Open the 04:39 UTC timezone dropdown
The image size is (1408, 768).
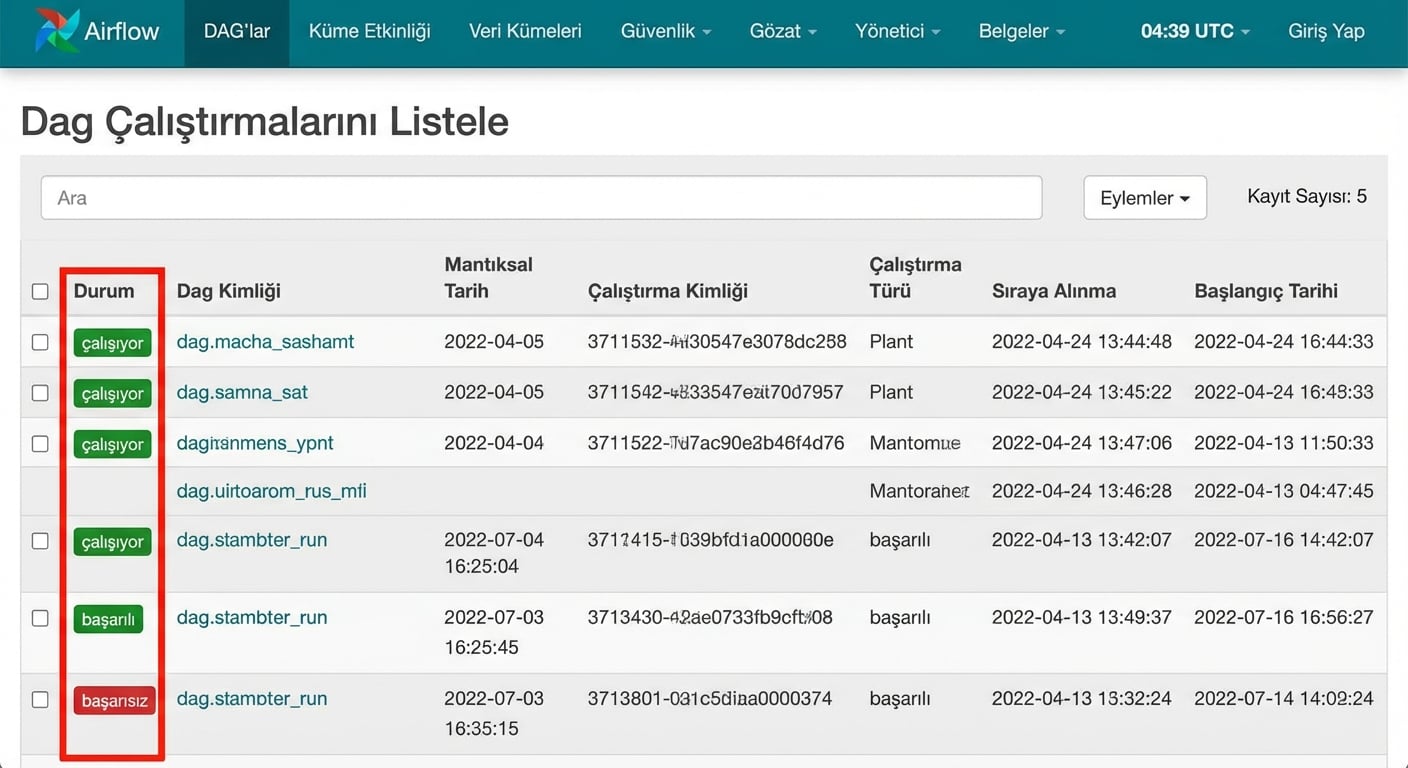[x=1195, y=31]
